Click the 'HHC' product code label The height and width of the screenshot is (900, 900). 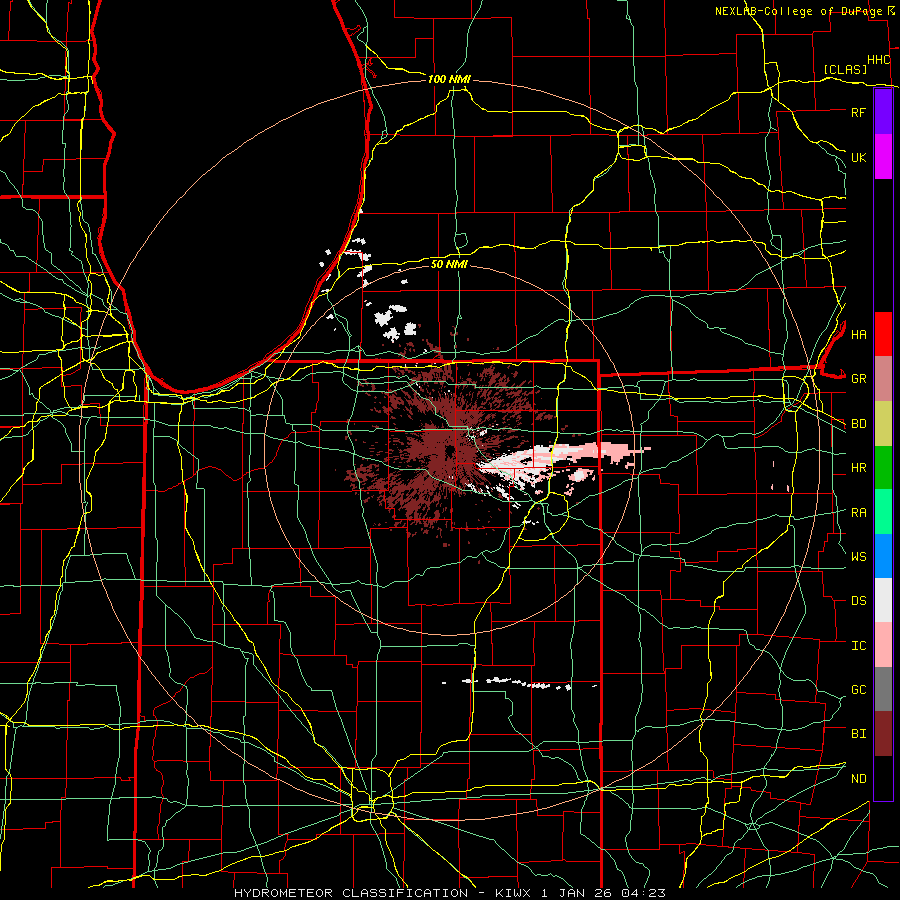[x=879, y=60]
